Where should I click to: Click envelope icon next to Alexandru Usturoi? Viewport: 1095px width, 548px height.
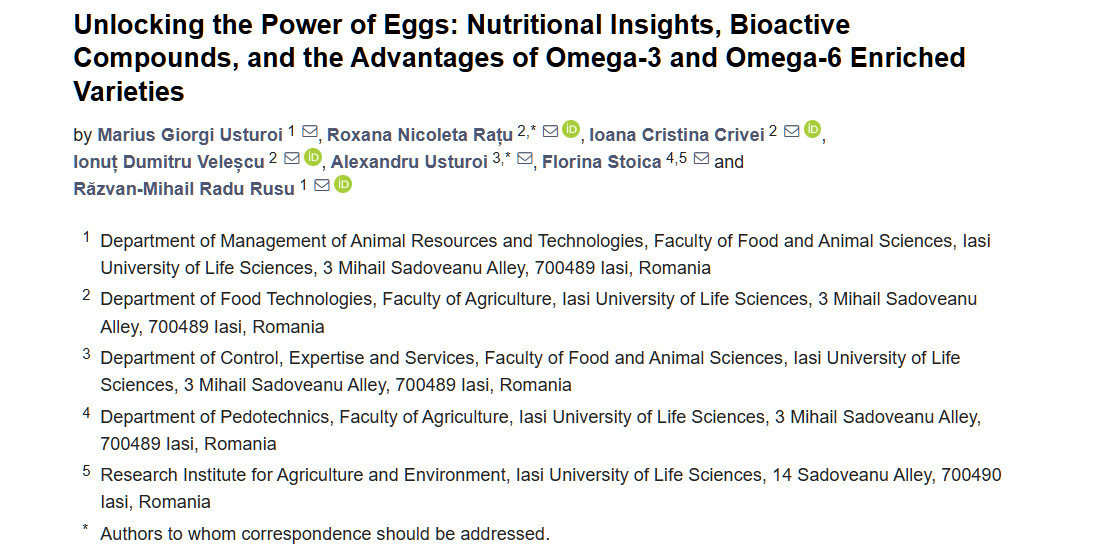525,159
